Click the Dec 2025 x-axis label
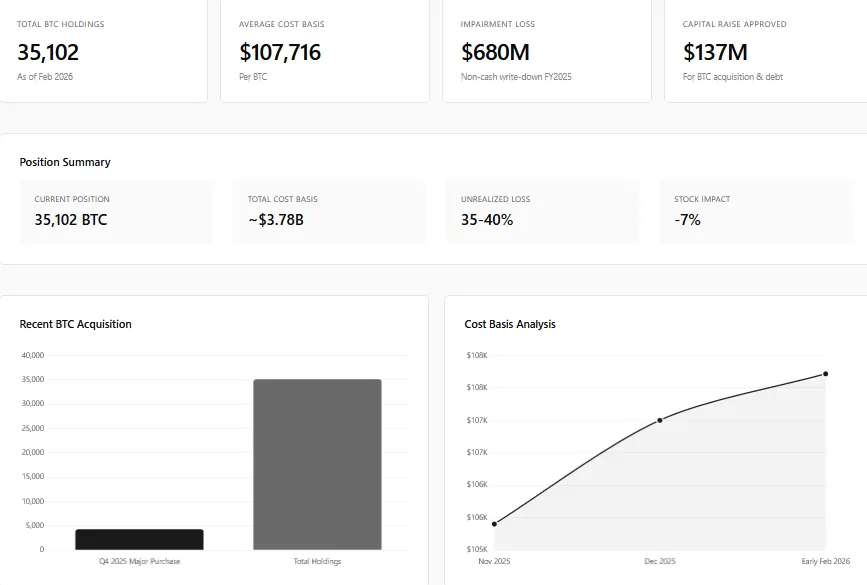867x585 pixels. click(660, 562)
